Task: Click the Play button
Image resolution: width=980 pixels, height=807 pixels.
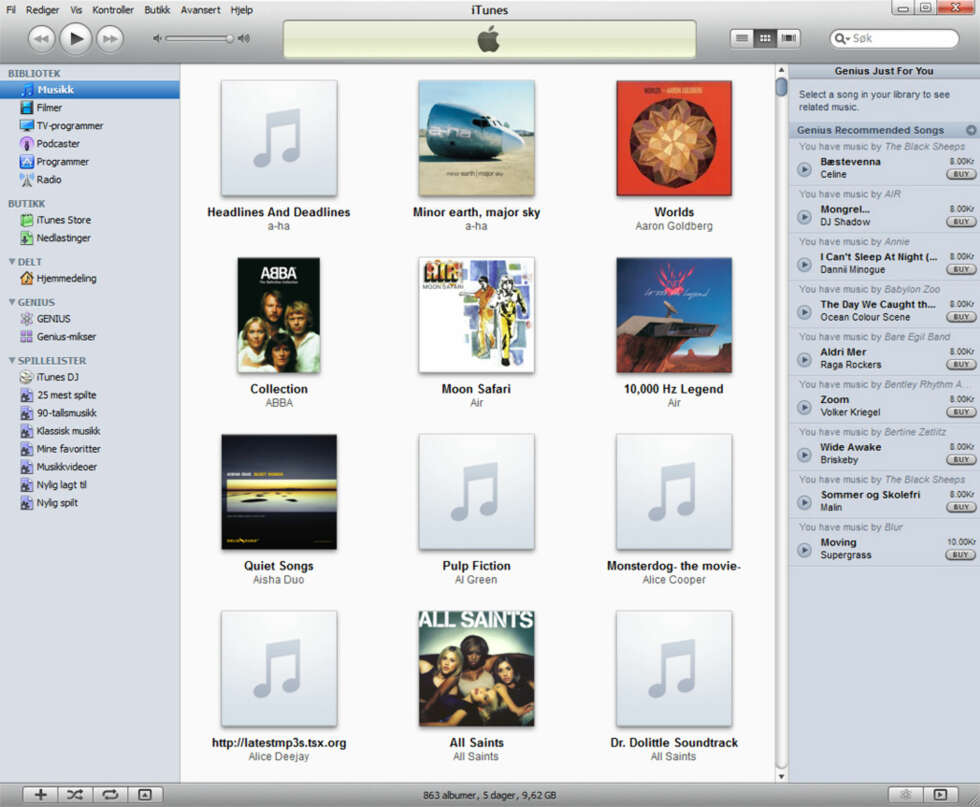Action: coord(76,39)
